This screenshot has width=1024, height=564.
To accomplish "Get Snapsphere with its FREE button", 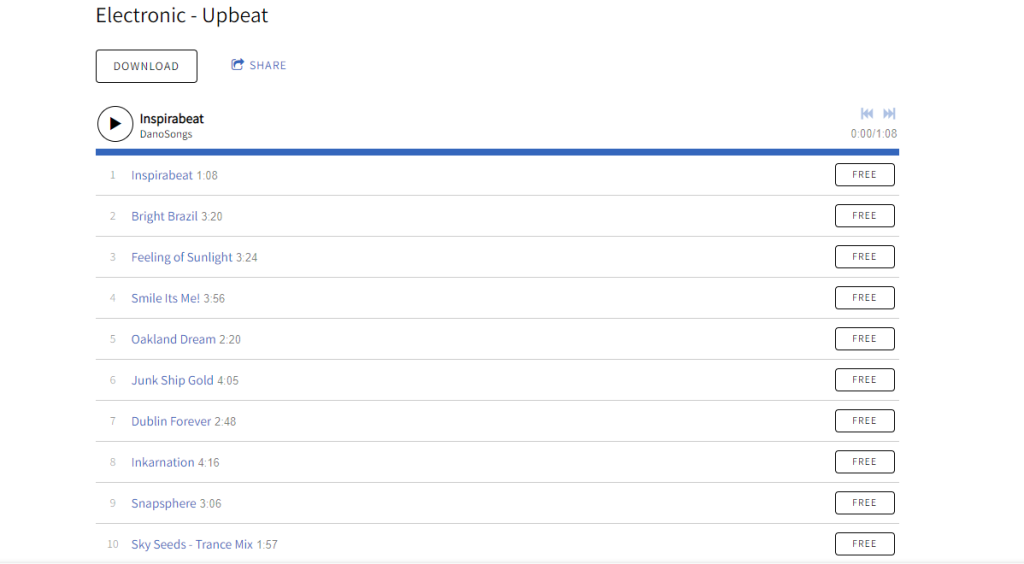I will click(864, 503).
